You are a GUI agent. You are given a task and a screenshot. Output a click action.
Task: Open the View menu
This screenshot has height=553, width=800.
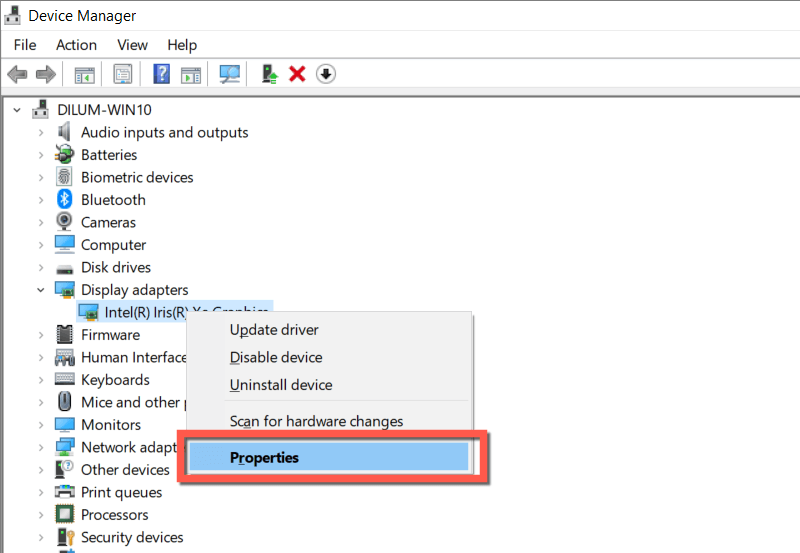coord(132,45)
